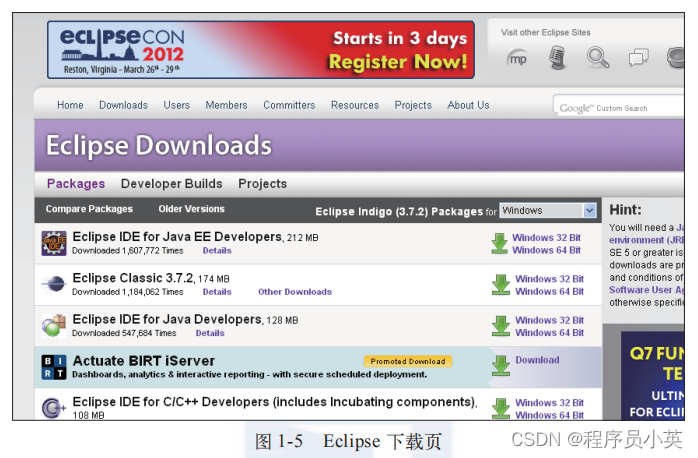Click the C/C++ Developers package icon
The image size is (698, 458).
(54, 408)
